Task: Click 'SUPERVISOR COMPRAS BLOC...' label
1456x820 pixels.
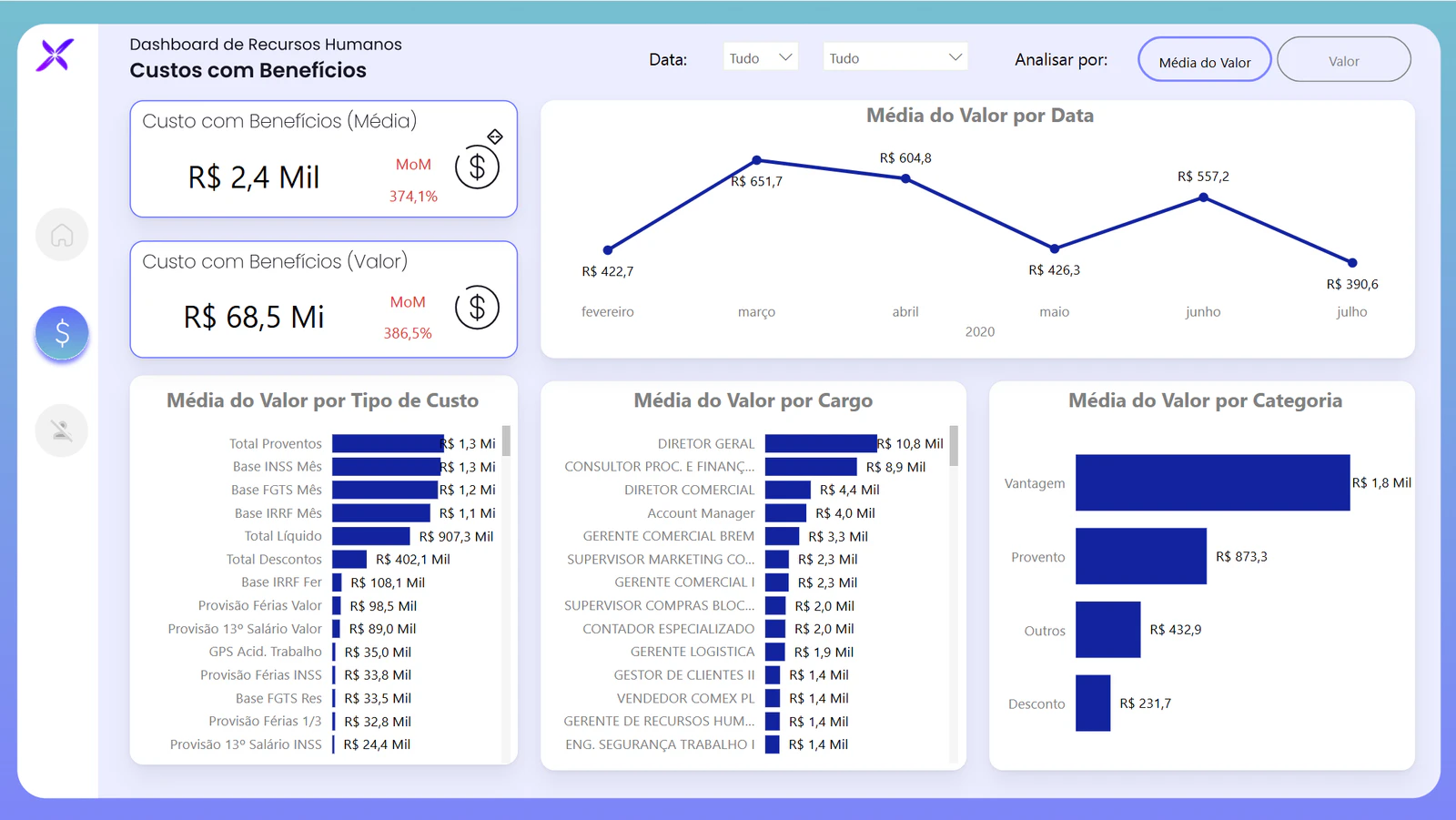Action: point(659,605)
